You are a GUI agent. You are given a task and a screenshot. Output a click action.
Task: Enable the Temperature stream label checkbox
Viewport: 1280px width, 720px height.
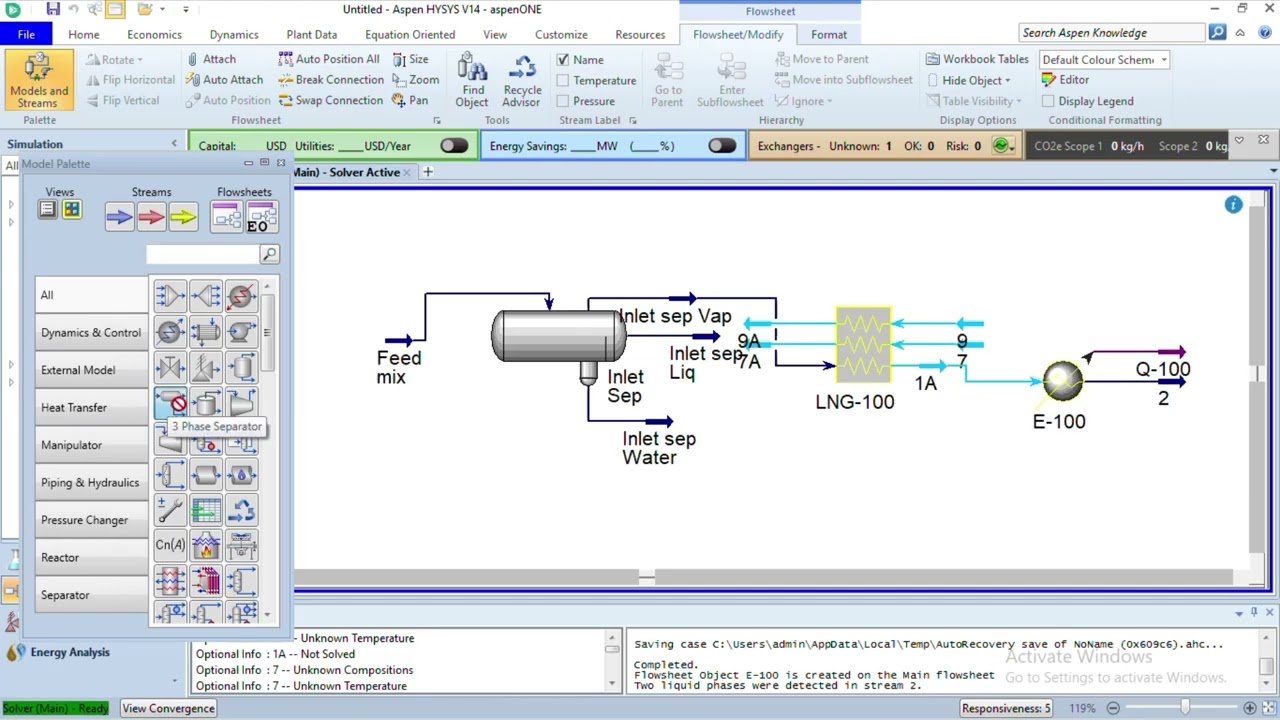coord(562,81)
